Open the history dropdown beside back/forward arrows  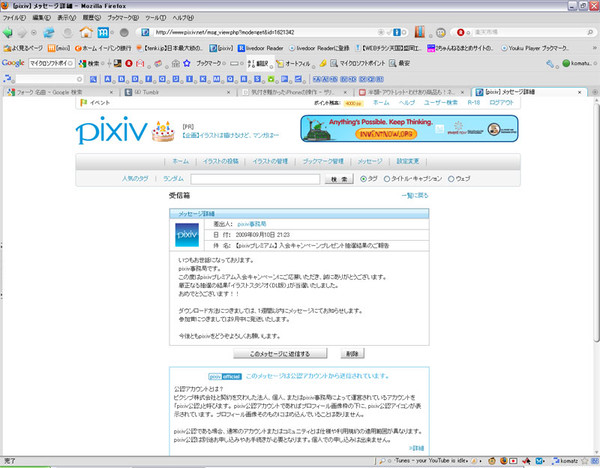[34, 33]
